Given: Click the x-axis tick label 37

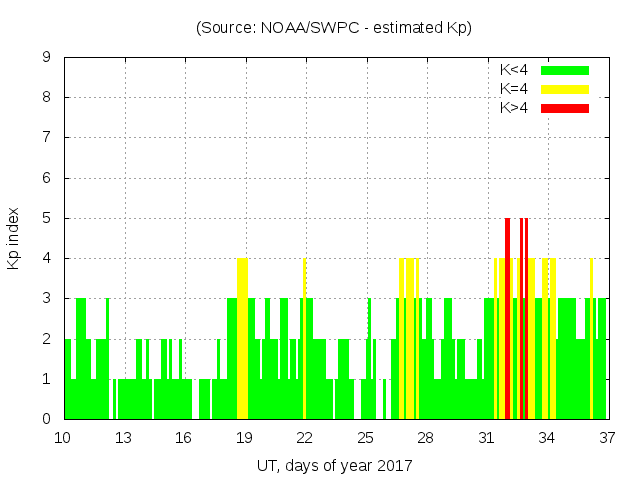Looking at the screenshot, I should pyautogui.click(x=607, y=438).
